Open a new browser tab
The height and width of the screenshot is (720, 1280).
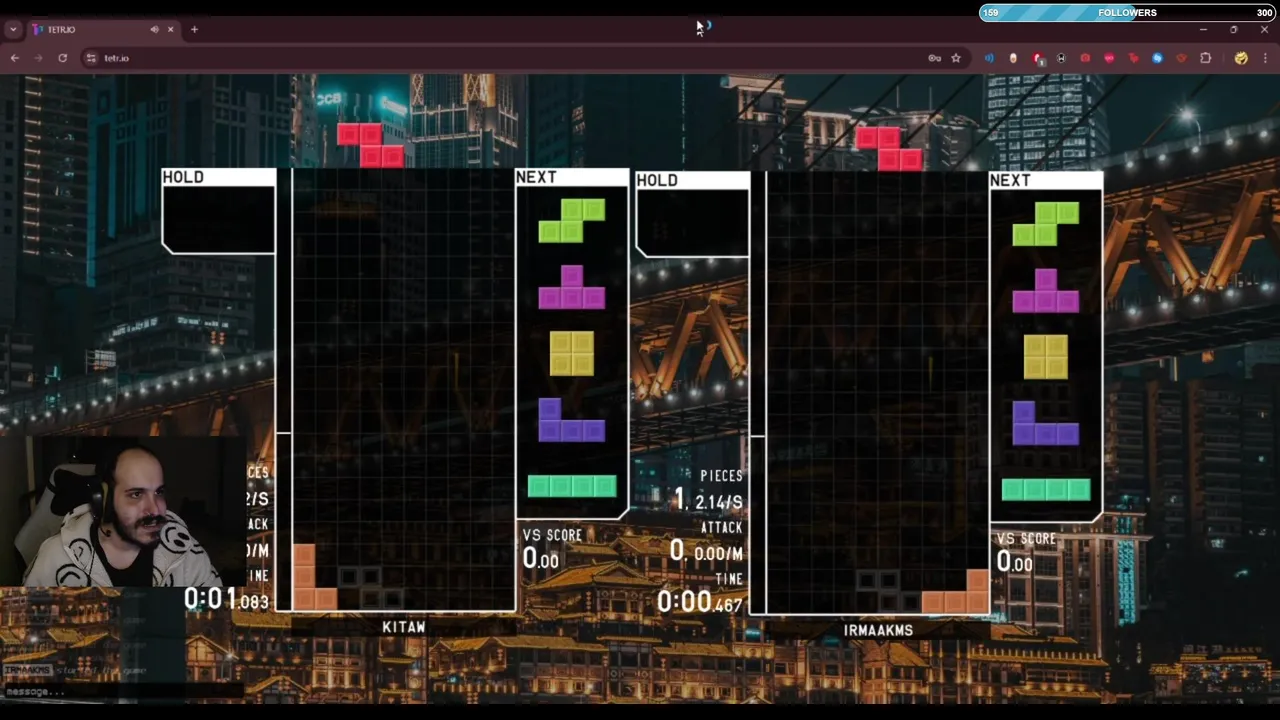tap(194, 29)
